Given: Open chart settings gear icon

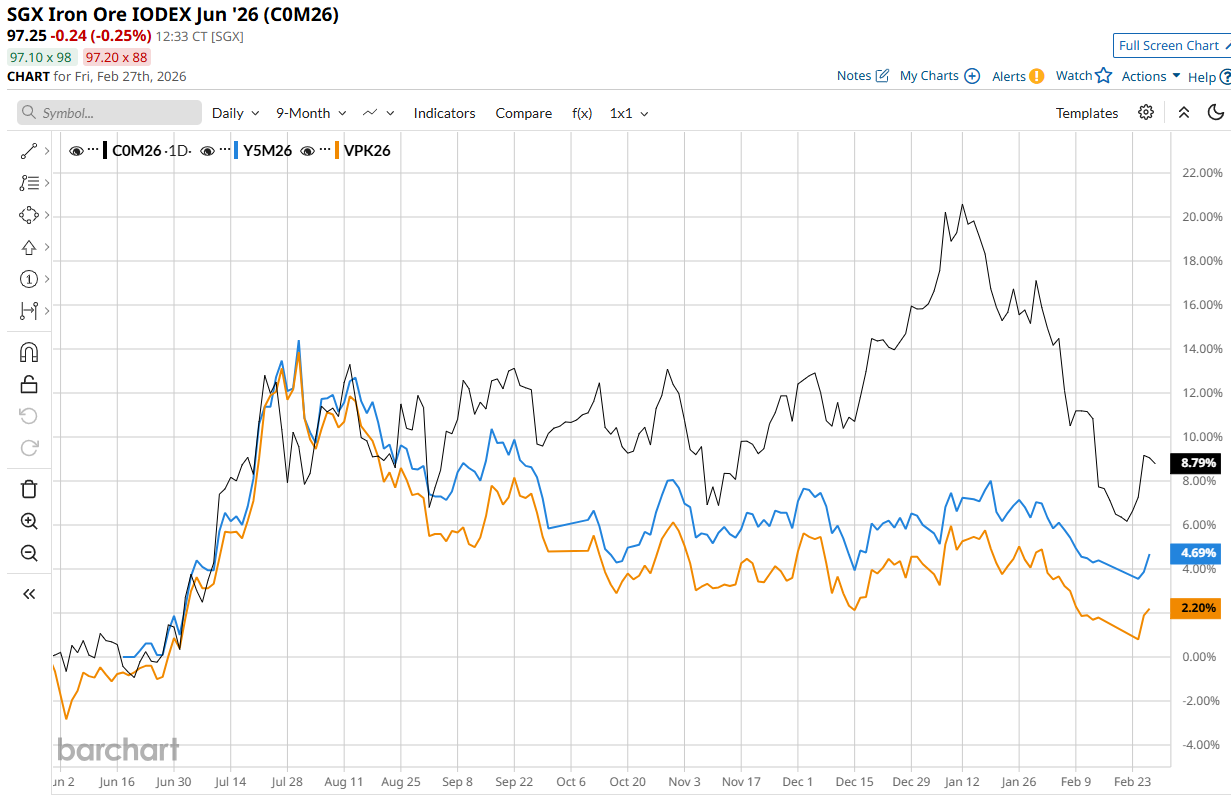Looking at the screenshot, I should 1146,112.
